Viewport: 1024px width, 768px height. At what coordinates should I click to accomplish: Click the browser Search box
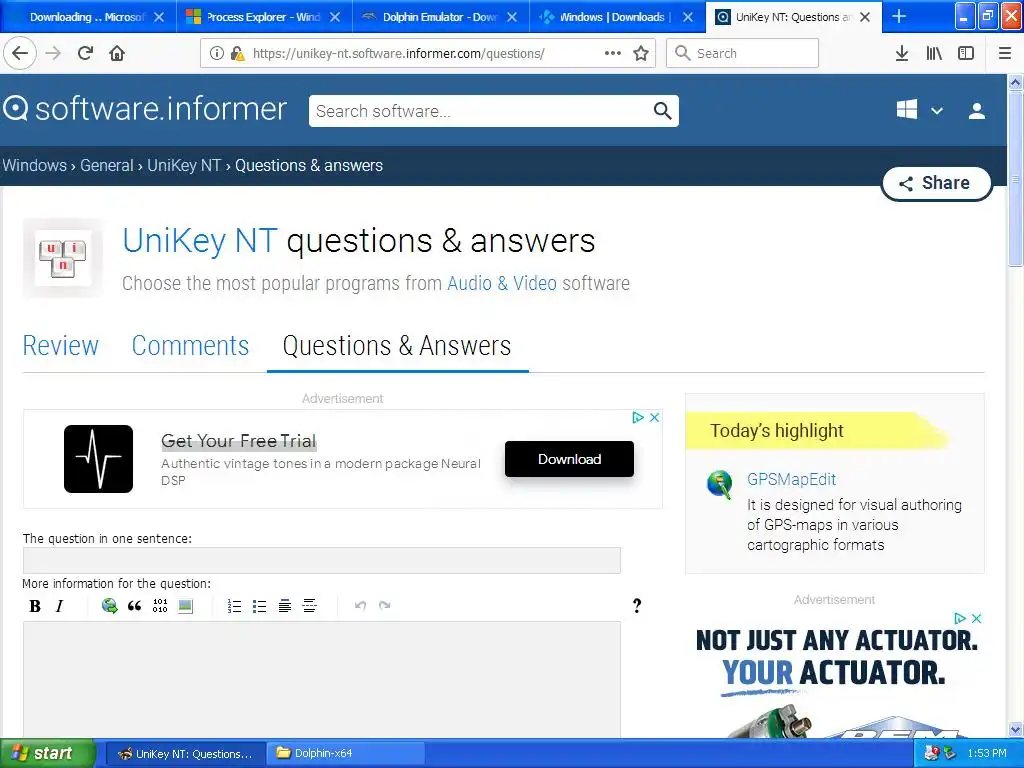[x=742, y=54]
